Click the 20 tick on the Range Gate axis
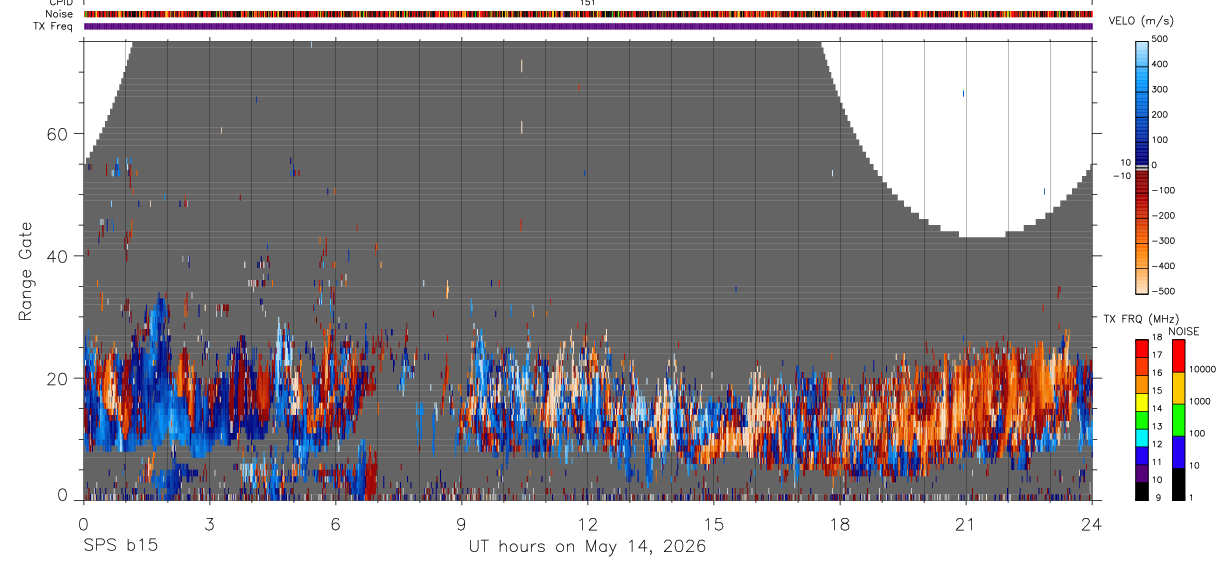1228x567 pixels. 58,378
